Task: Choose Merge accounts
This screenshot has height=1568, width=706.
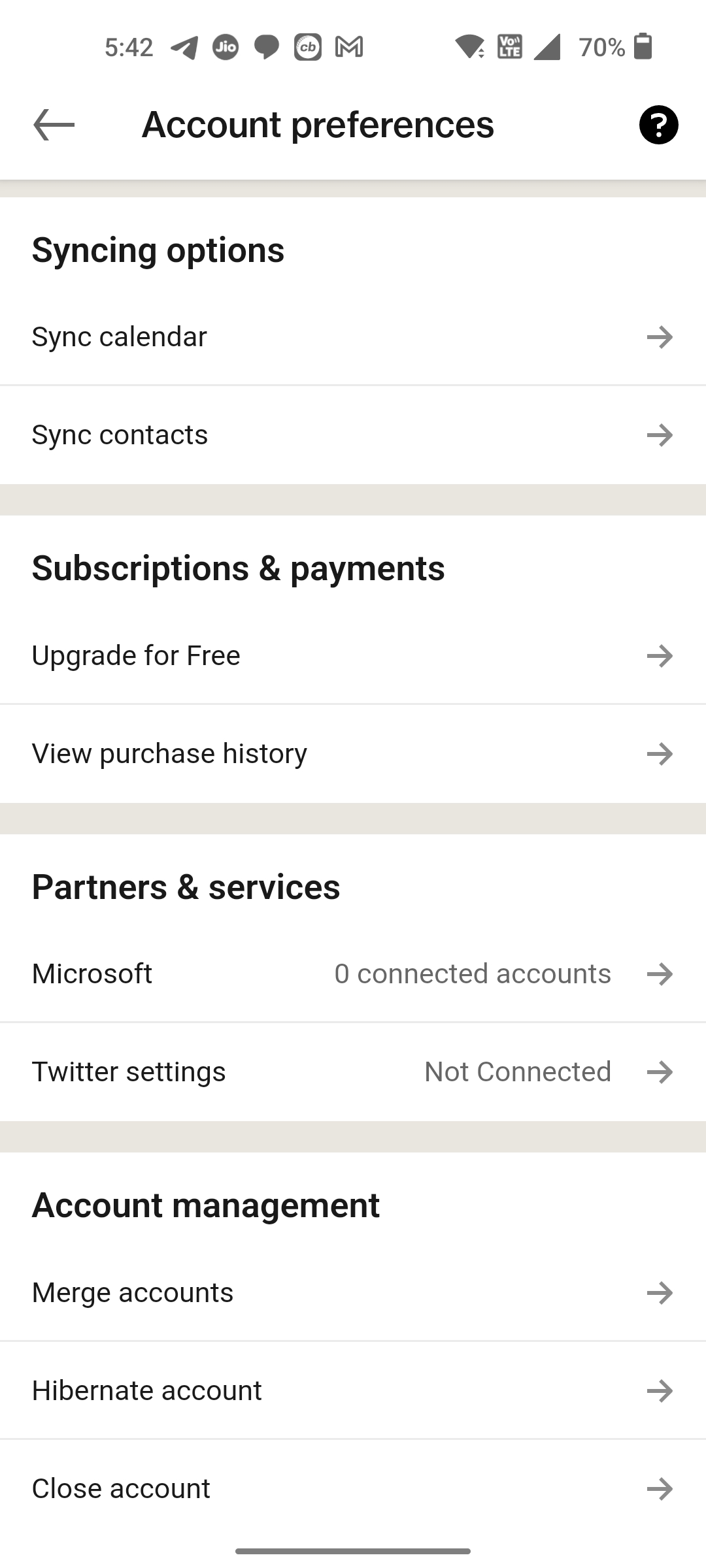Action: 133,1293
